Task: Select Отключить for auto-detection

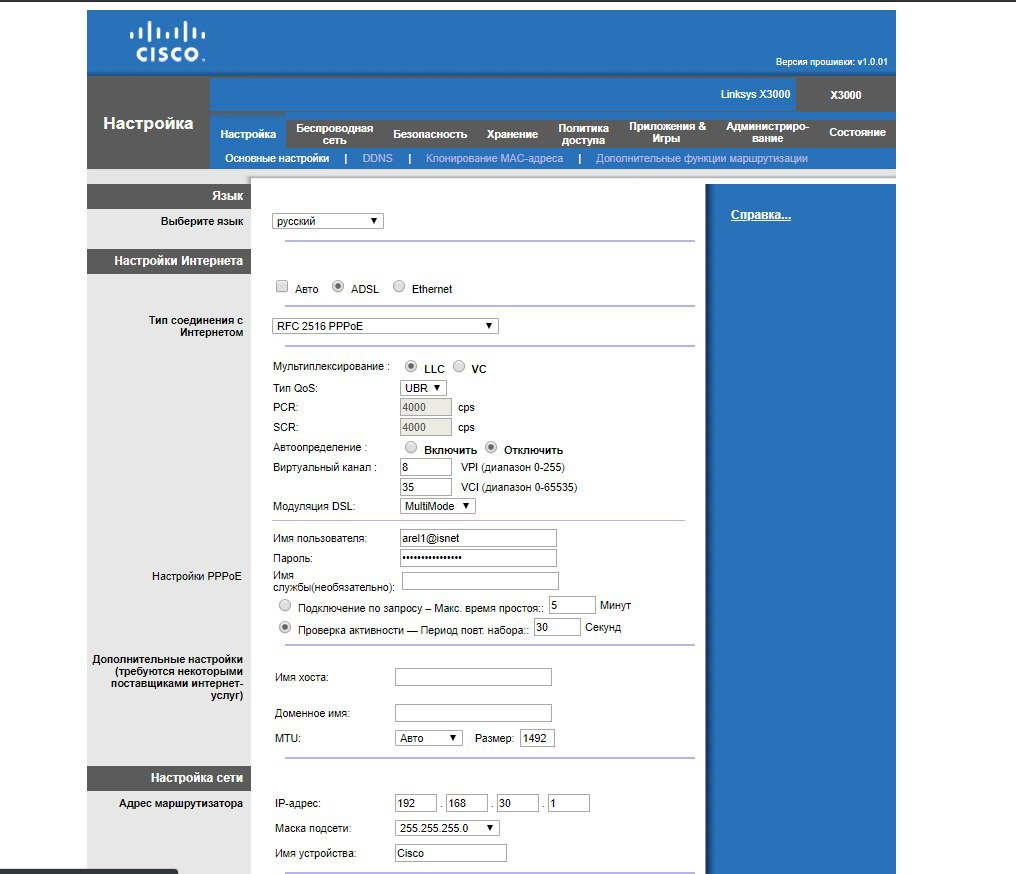Action: pos(491,448)
